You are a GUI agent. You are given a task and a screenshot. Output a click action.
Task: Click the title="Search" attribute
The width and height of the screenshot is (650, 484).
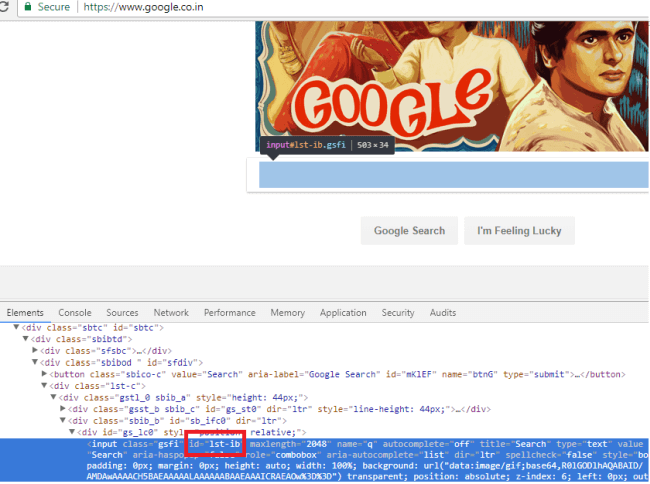click(513, 444)
